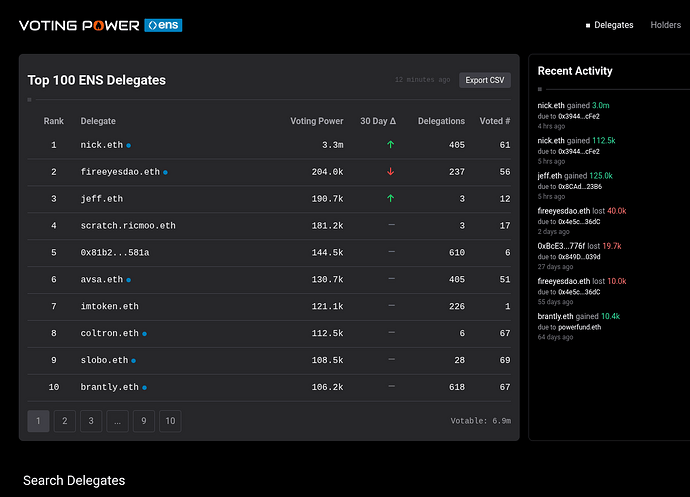Open delegate nick.eth in the table
The height and width of the screenshot is (497, 690).
(102, 145)
